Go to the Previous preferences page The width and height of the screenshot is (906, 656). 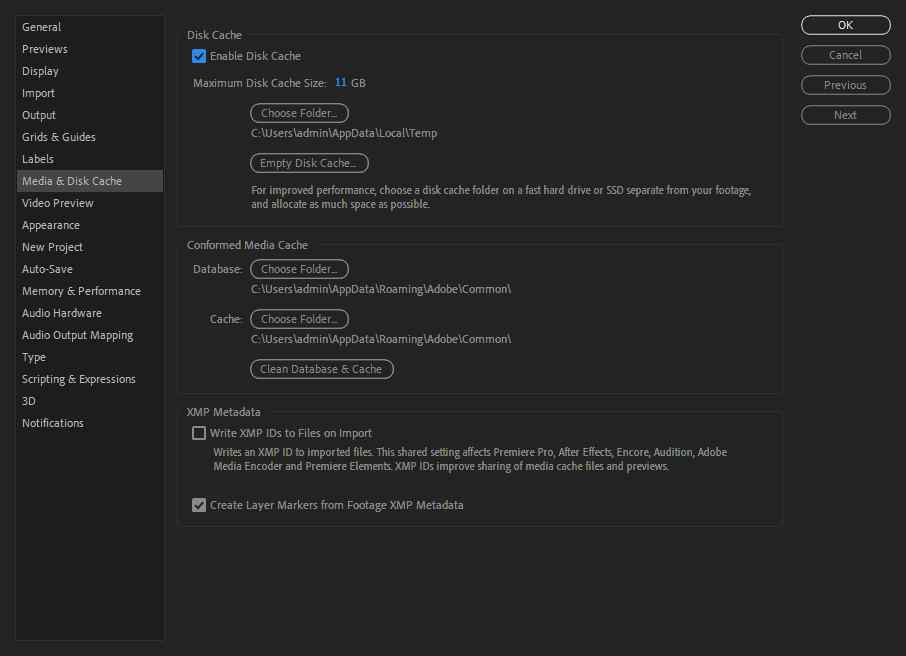tap(845, 85)
